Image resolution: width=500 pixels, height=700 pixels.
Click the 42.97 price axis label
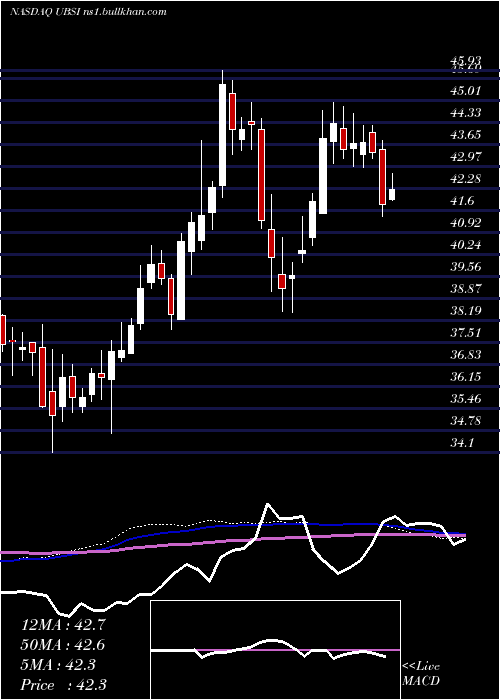(465, 157)
